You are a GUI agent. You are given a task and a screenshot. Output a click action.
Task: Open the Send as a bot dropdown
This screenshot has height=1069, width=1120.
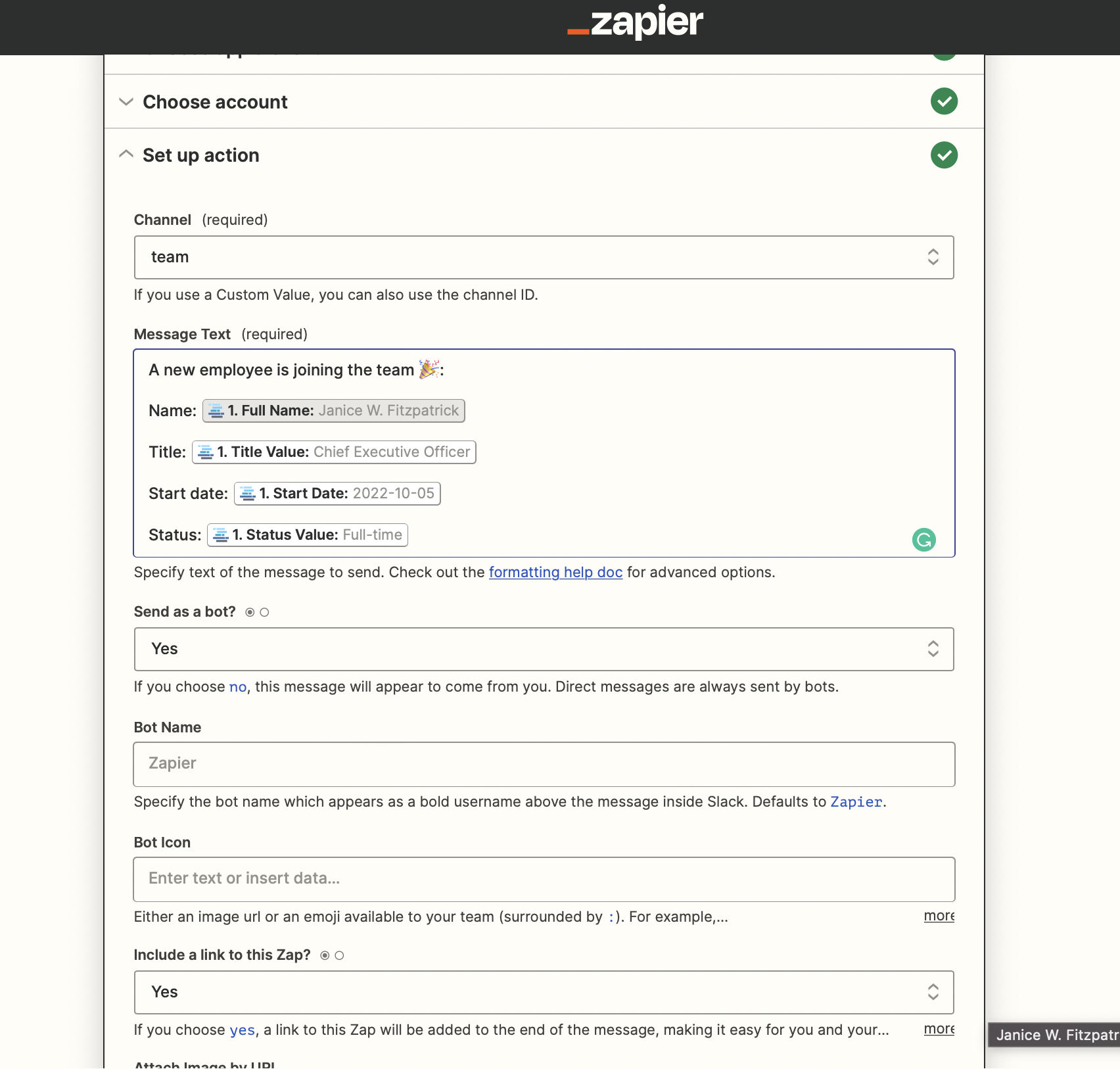pyautogui.click(x=544, y=650)
